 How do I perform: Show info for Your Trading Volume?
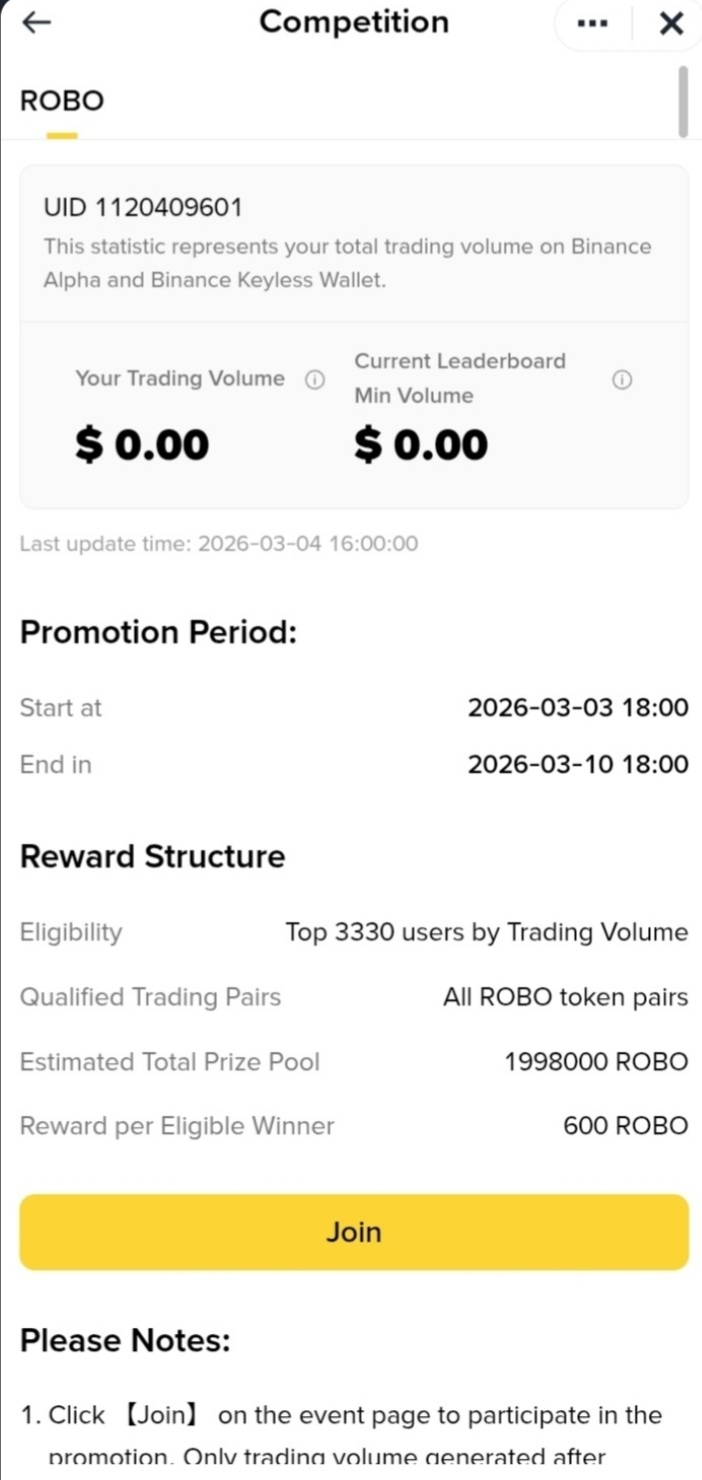click(x=315, y=380)
